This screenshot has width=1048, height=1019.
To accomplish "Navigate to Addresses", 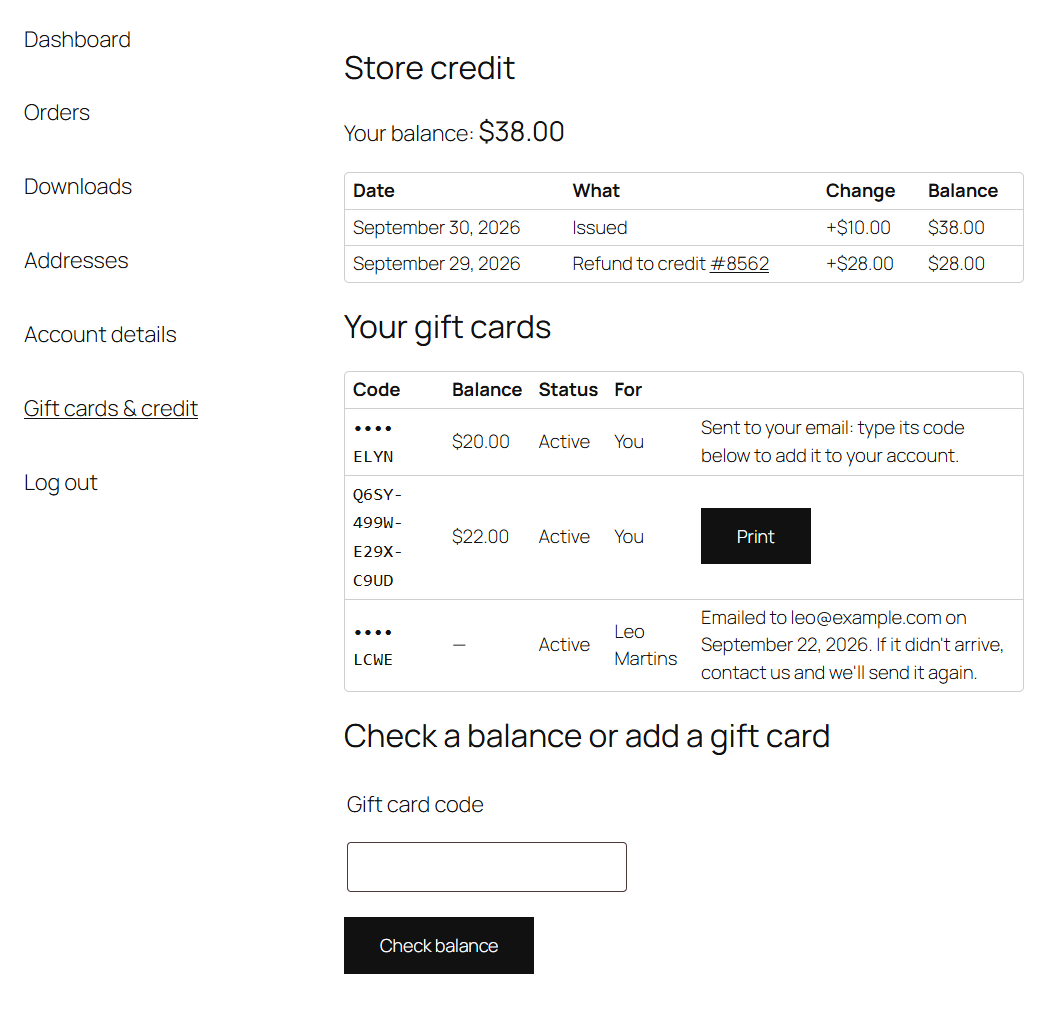I will [76, 261].
